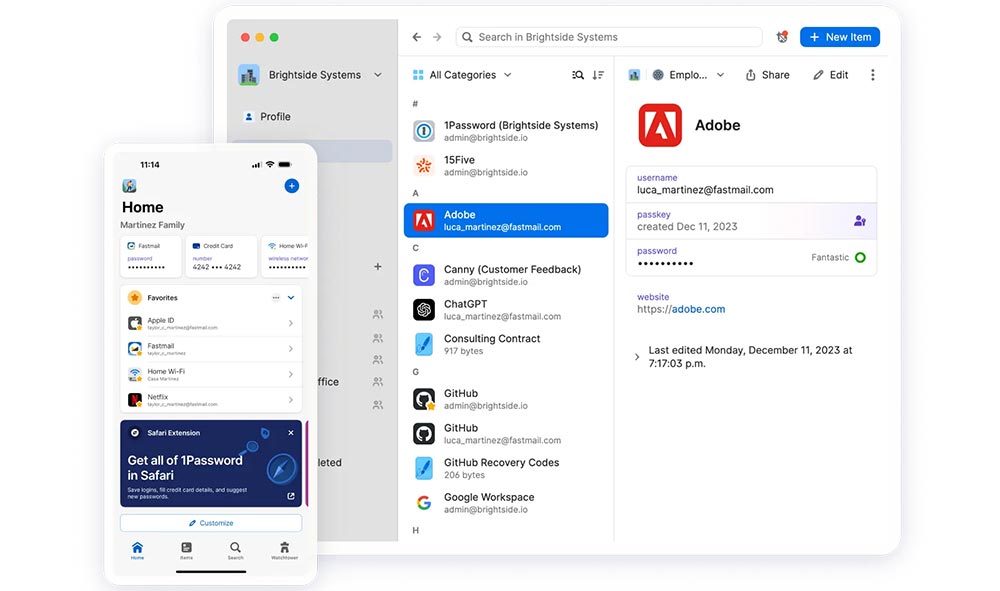The width and height of the screenshot is (1000, 591).
Task: Edit the Adobe item
Action: click(x=830, y=75)
